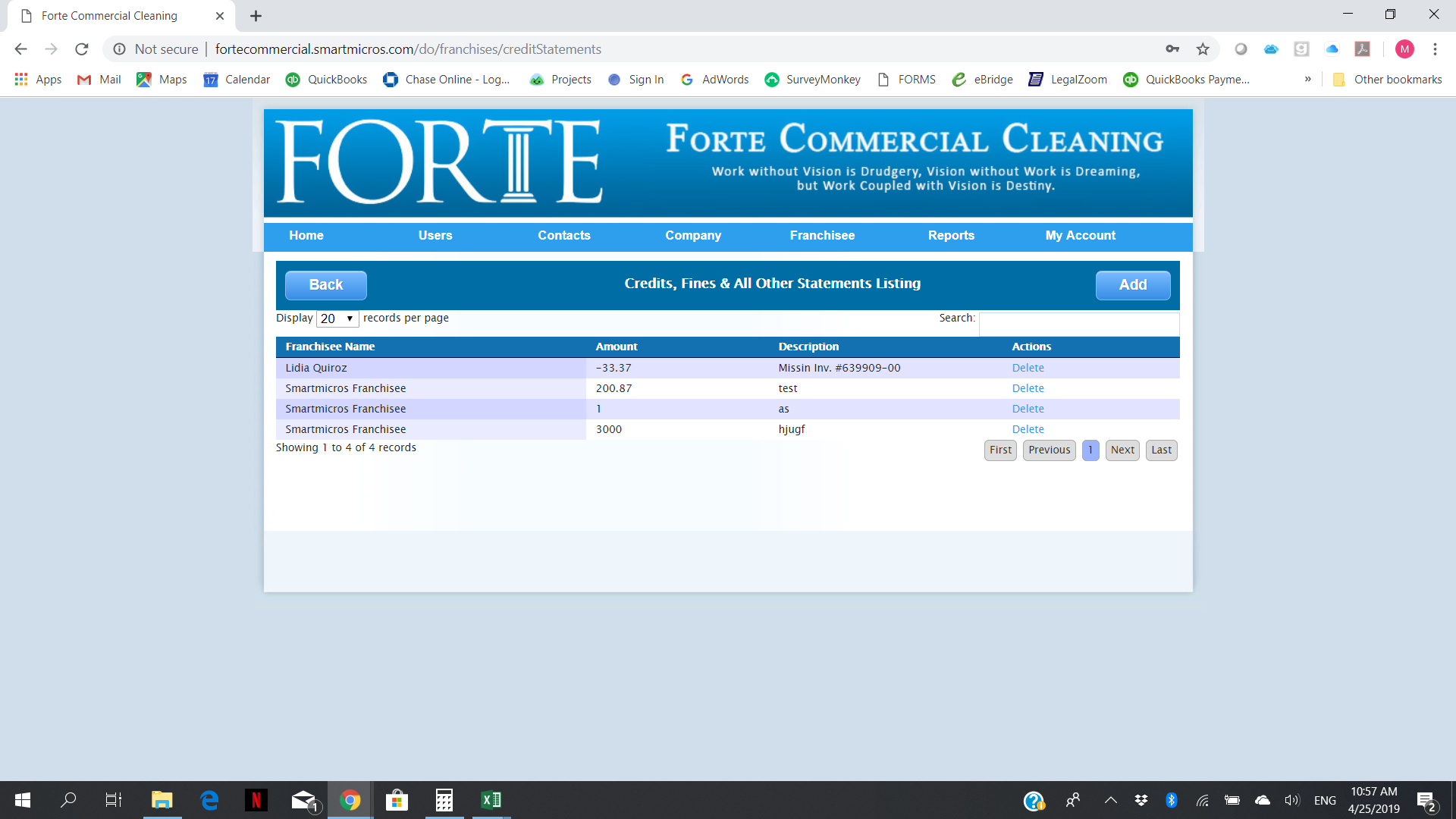Click the browser address bar URL
Viewport: 1456px width, 819px height.
click(408, 49)
